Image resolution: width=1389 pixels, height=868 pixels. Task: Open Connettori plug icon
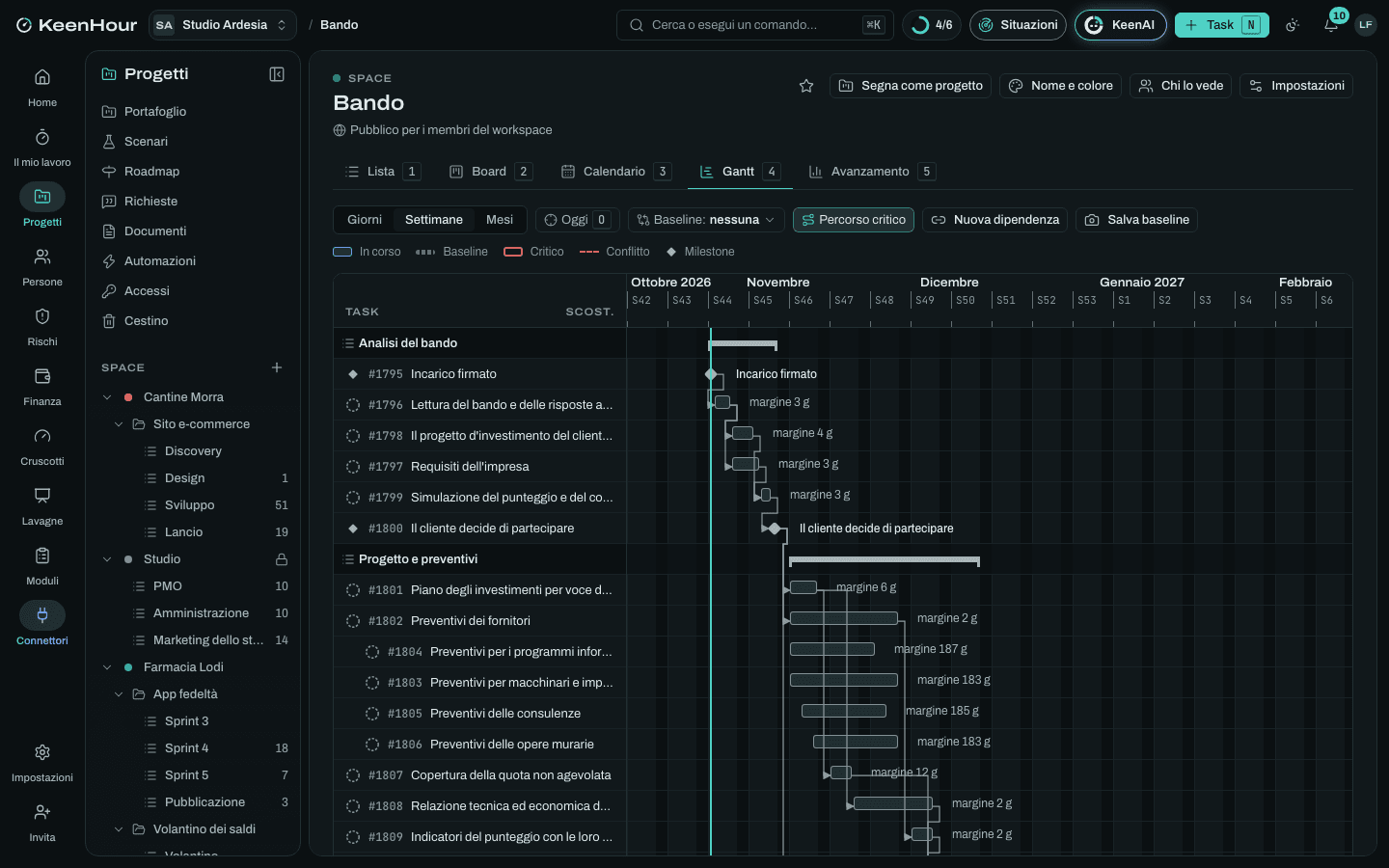[x=42, y=625]
